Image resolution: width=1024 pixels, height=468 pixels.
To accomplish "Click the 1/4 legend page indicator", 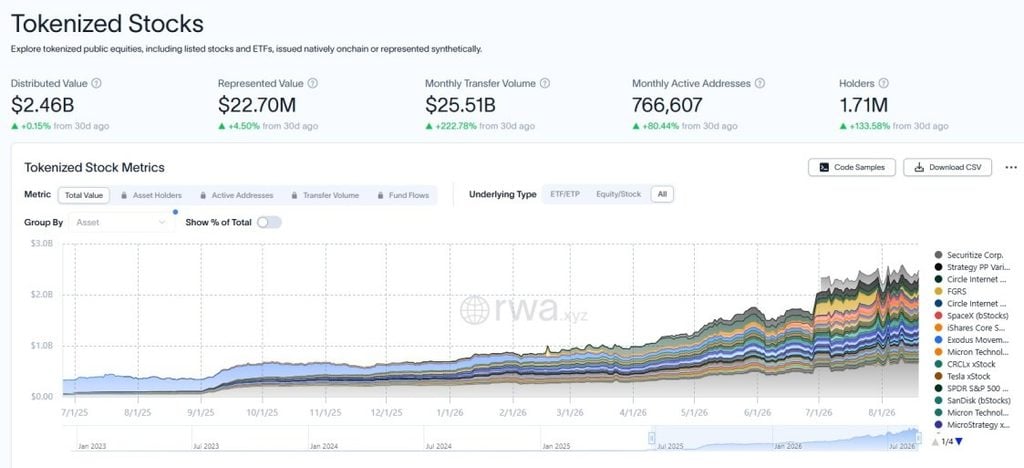I will pos(946,442).
